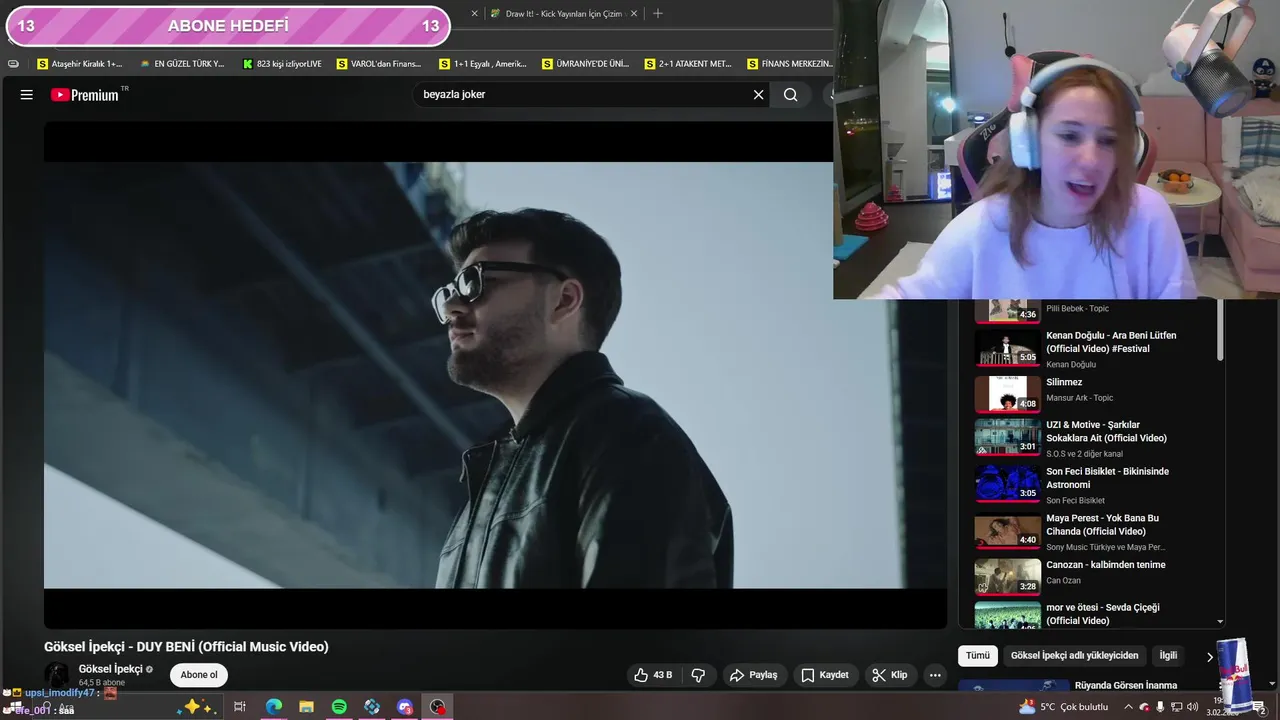
Task: Close the 'Draw It!' browser tab
Action: coord(633,14)
